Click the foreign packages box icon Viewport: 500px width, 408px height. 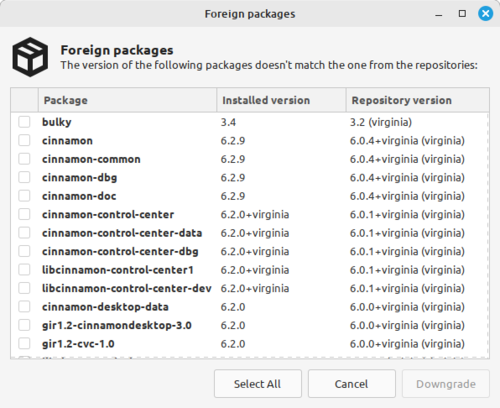coord(30,57)
